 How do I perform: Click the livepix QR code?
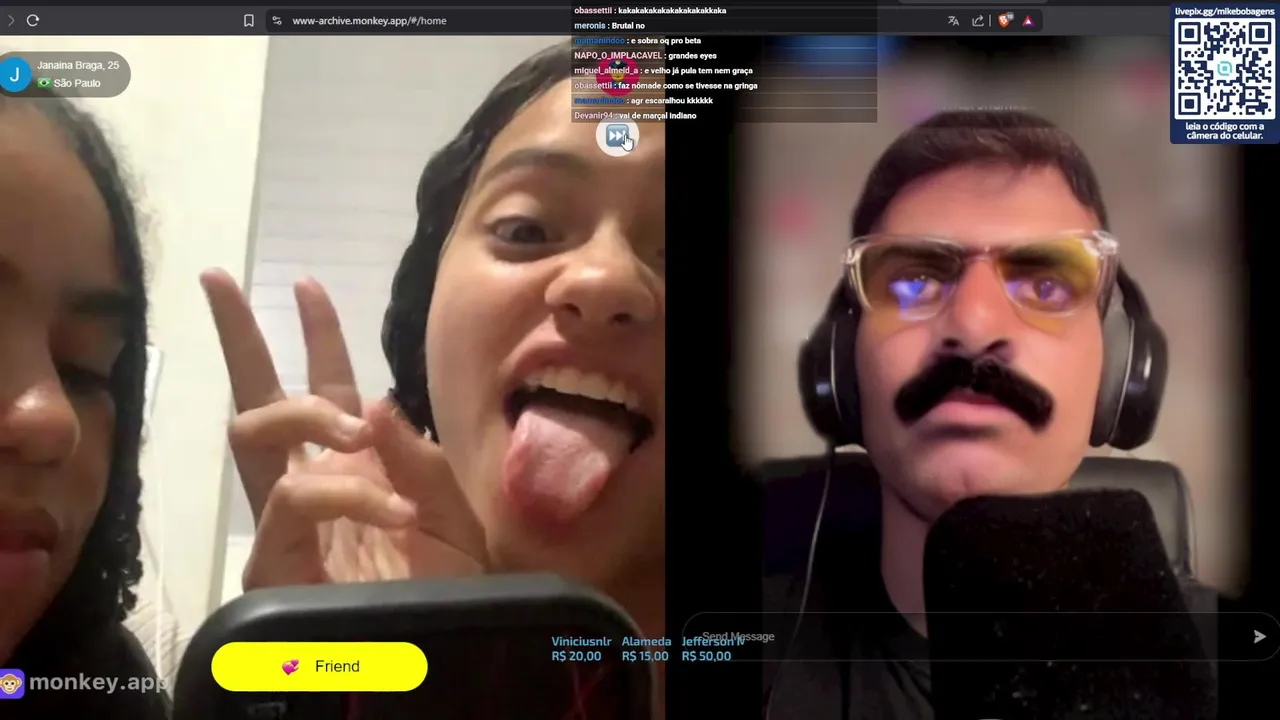[x=1224, y=68]
